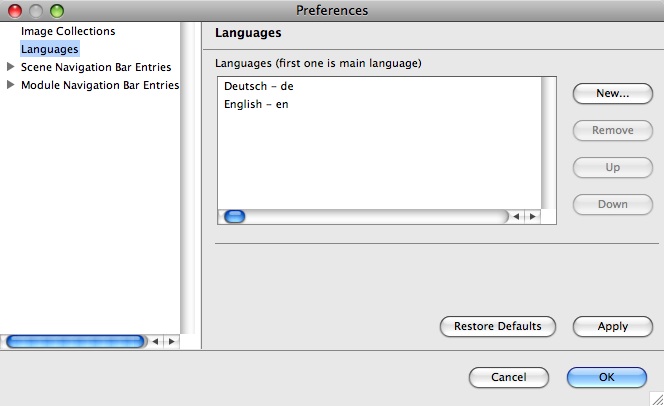Select Languages in the preferences tree
The height and width of the screenshot is (406, 664).
tap(50, 49)
